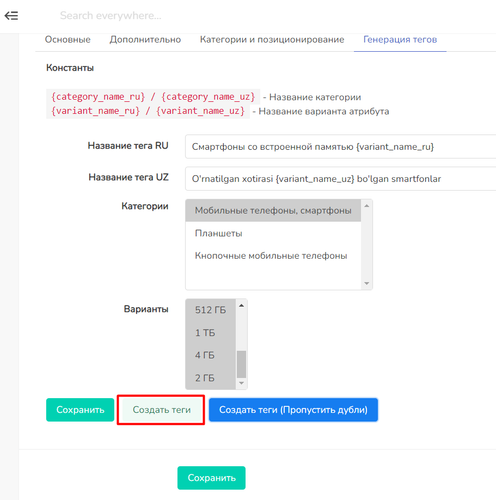This screenshot has width=496, height=500.
Task: Click variants list scroll-up arrow
Action: click(242, 305)
